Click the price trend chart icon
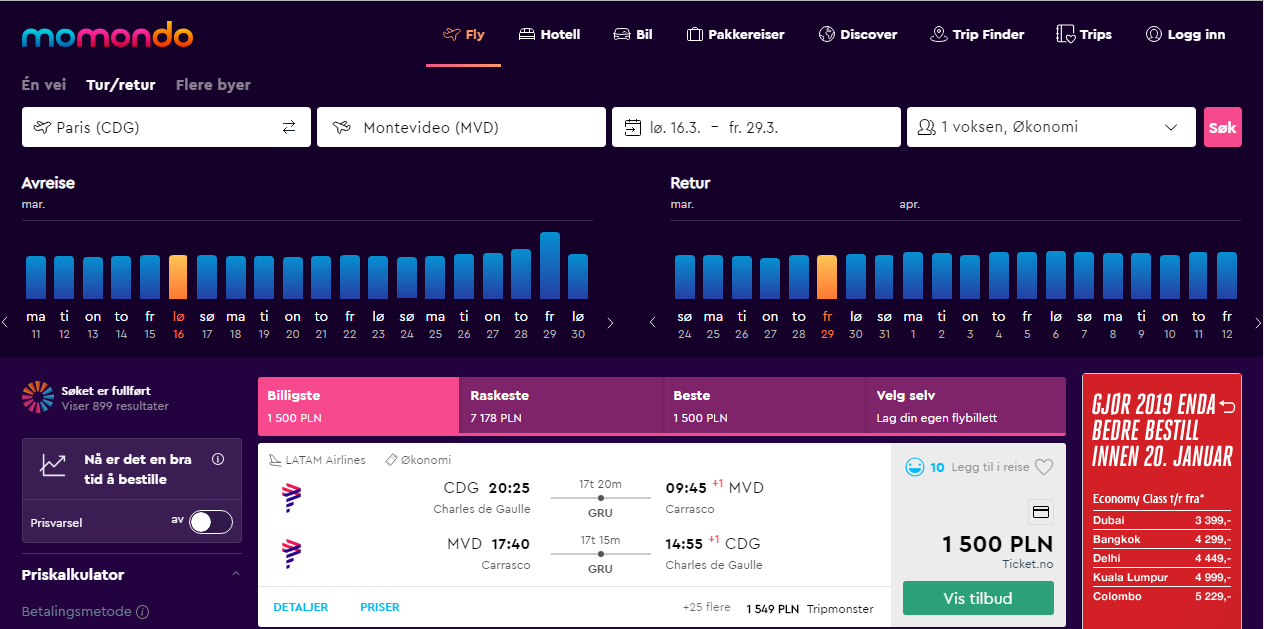1264x629 pixels. point(53,465)
